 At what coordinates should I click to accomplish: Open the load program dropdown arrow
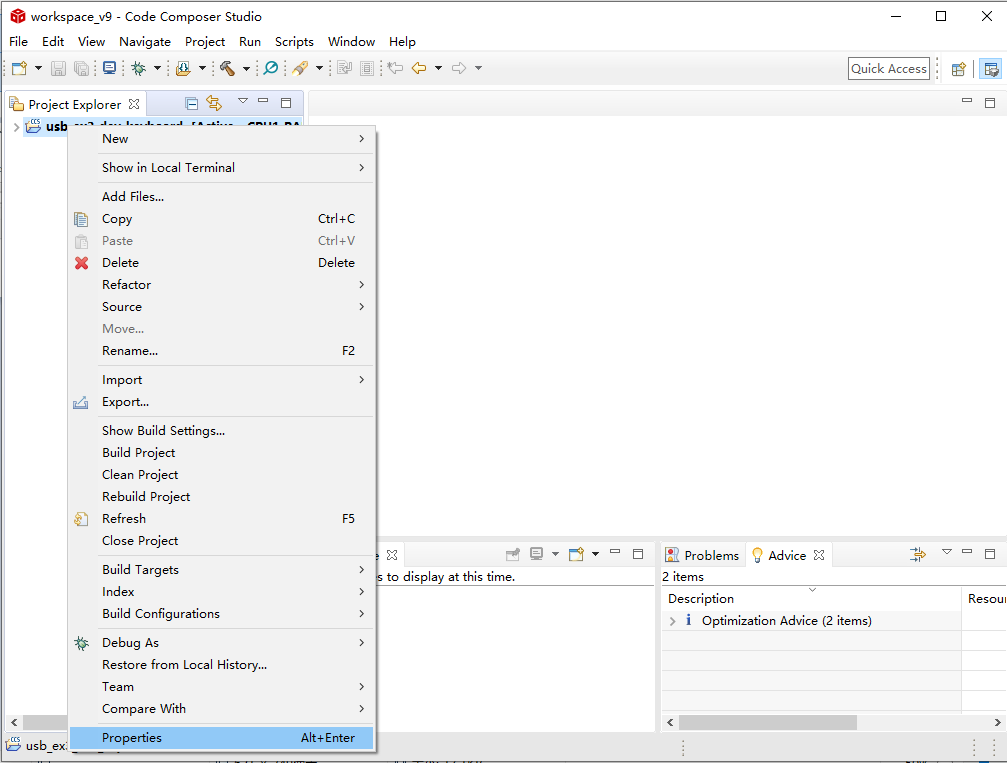click(202, 68)
